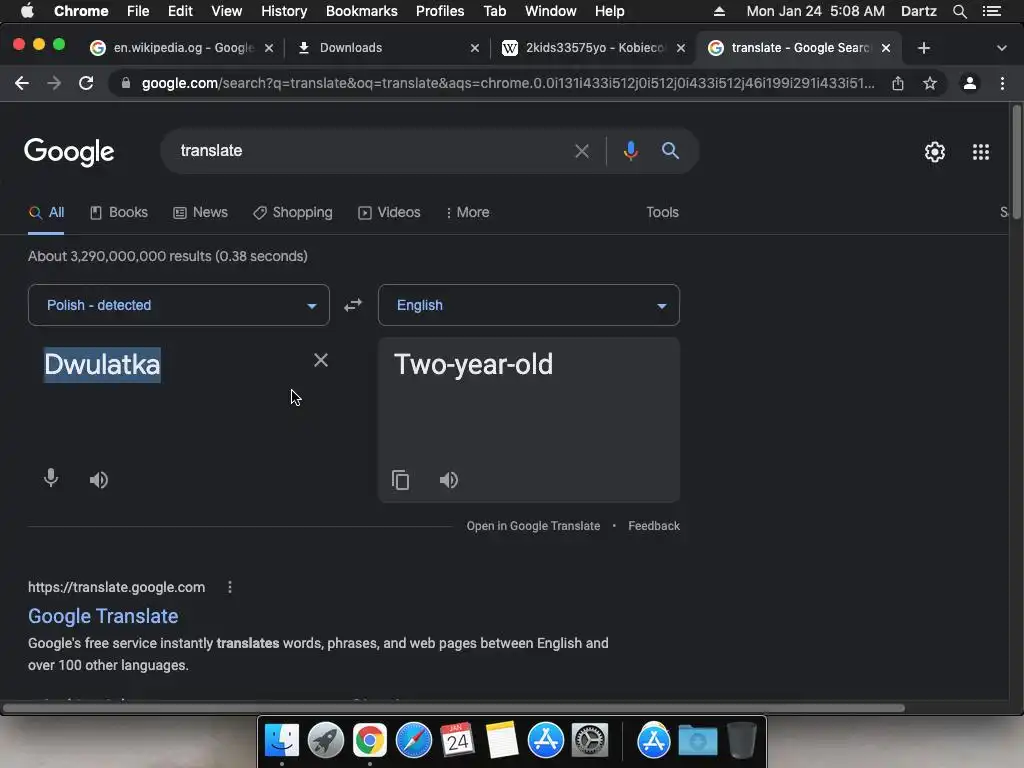1024x768 pixels.
Task: Open Google apps grid
Action: 980,152
